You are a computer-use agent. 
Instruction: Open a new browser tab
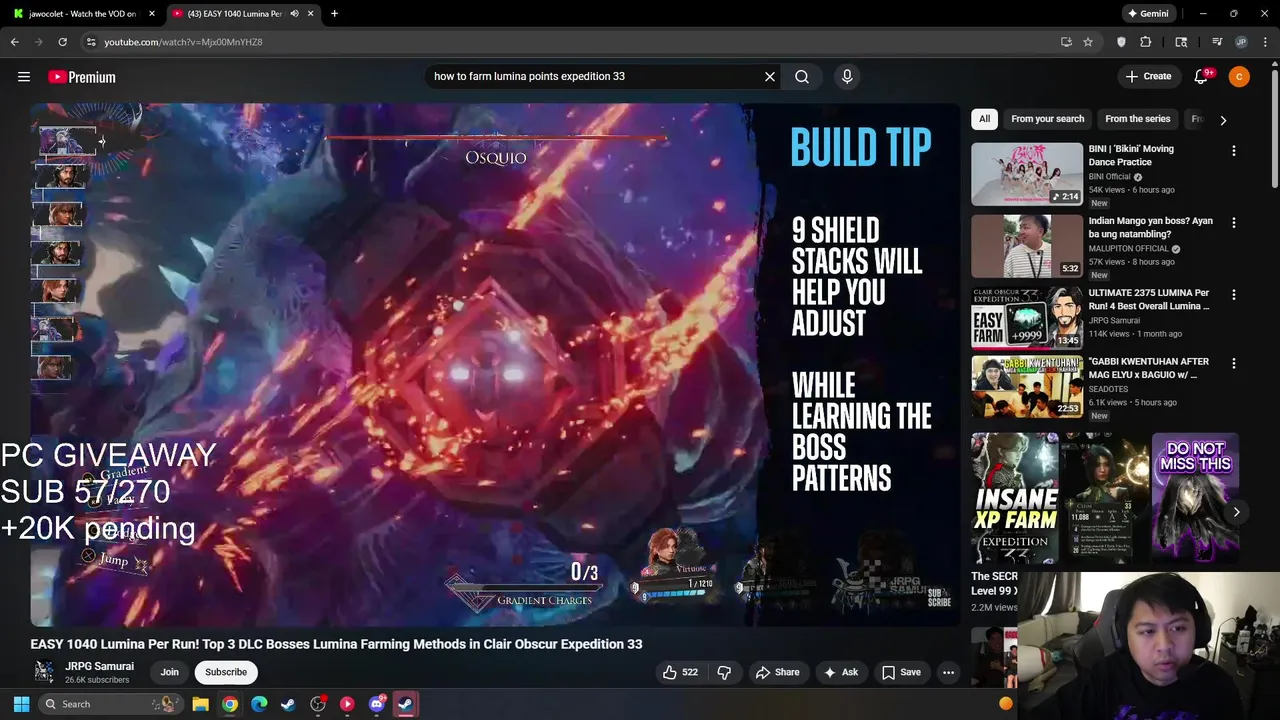coord(334,14)
